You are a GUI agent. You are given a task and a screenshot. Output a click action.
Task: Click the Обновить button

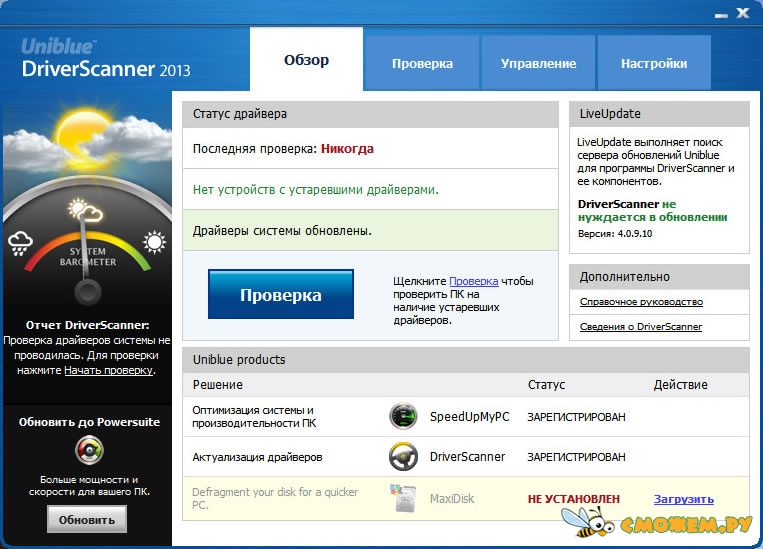87,520
